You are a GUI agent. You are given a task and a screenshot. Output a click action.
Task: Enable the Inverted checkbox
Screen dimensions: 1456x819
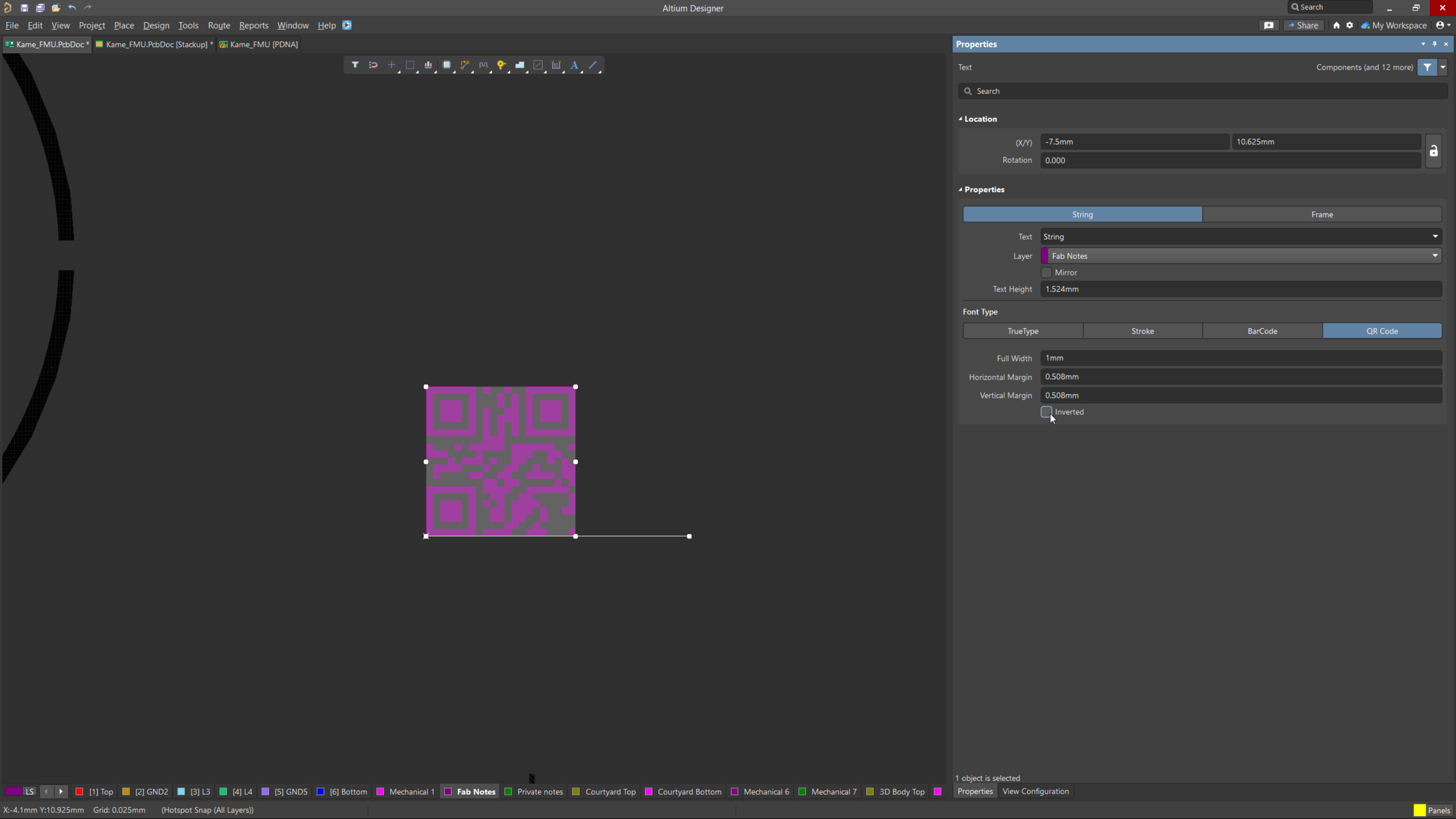click(1047, 412)
